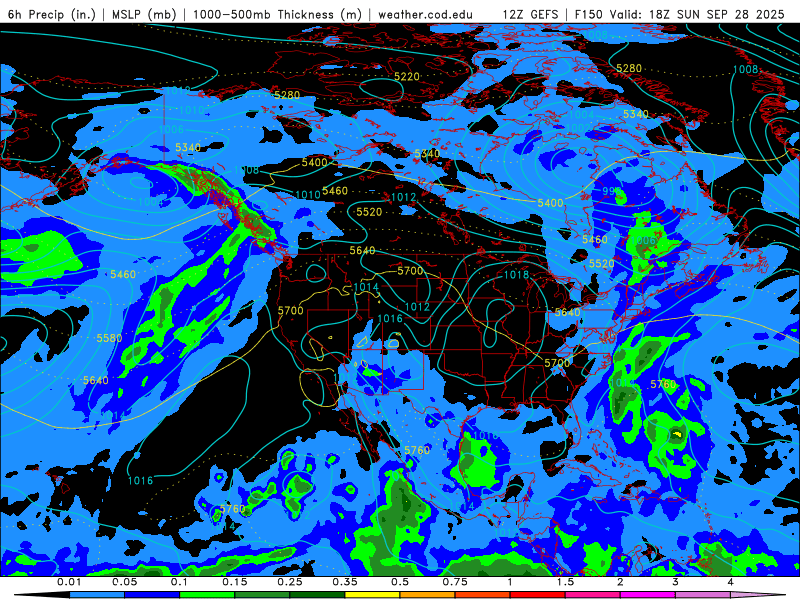Click the bright green 0.1 legend swatch
Viewport: 800px width, 600px height.
pyautogui.click(x=207, y=595)
